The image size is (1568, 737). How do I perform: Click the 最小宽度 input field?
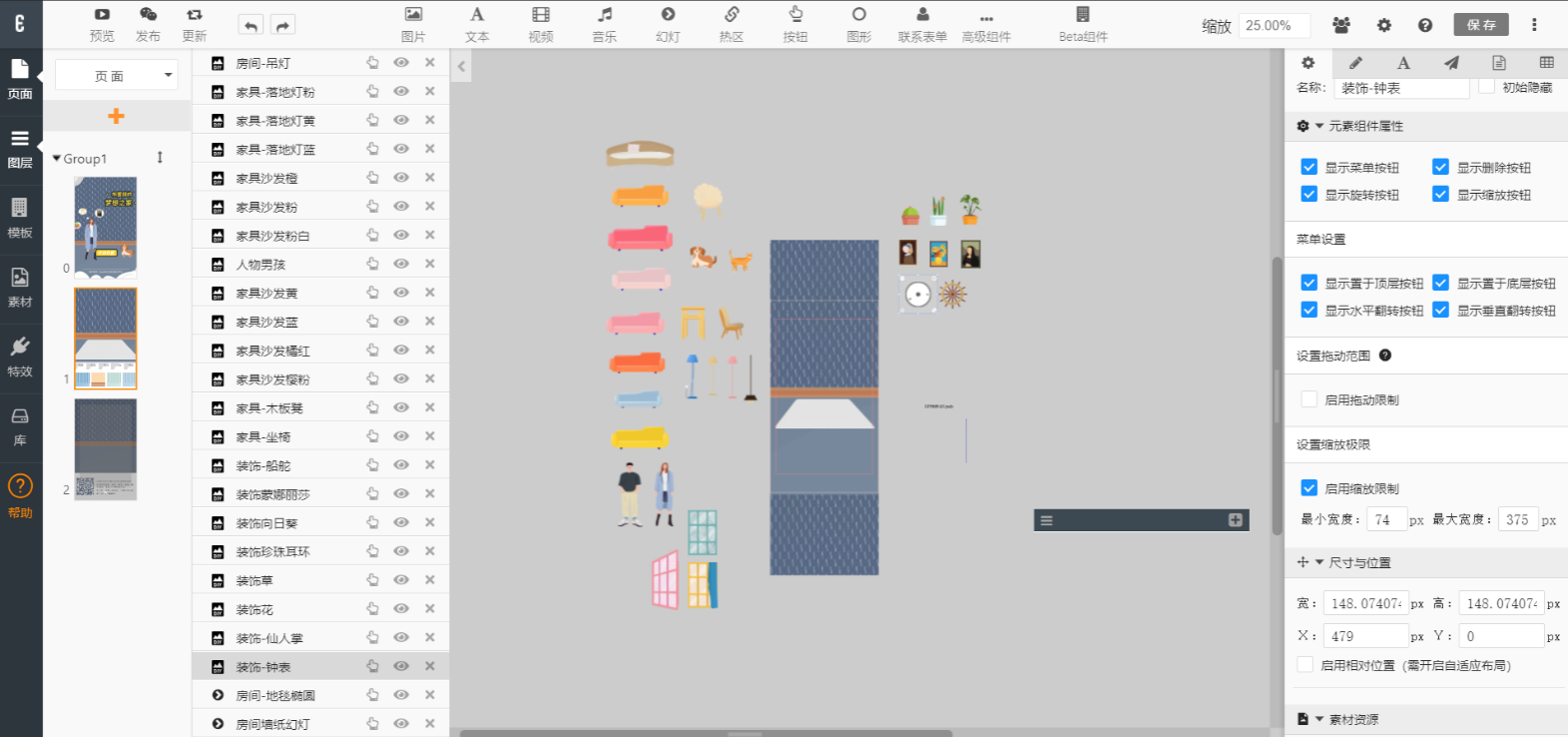tap(1385, 519)
